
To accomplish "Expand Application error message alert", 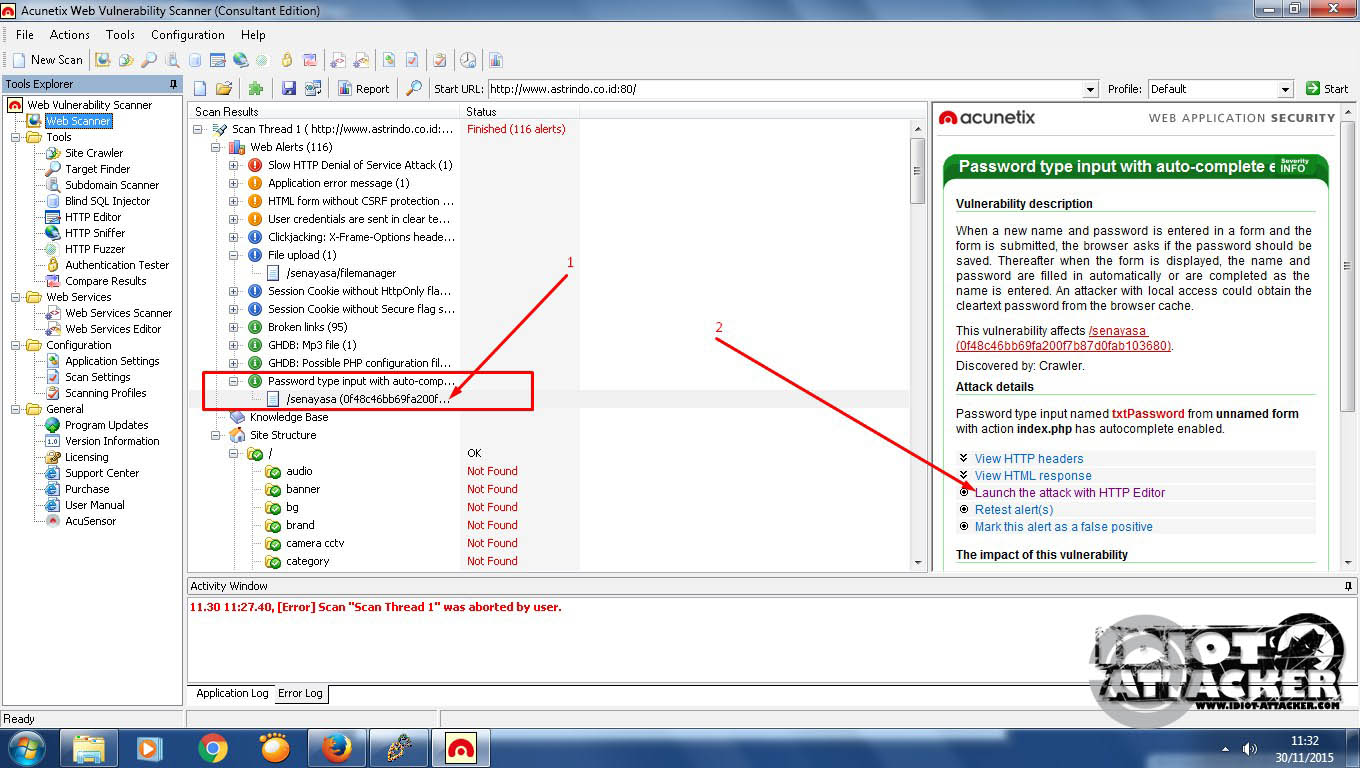I will coord(234,183).
